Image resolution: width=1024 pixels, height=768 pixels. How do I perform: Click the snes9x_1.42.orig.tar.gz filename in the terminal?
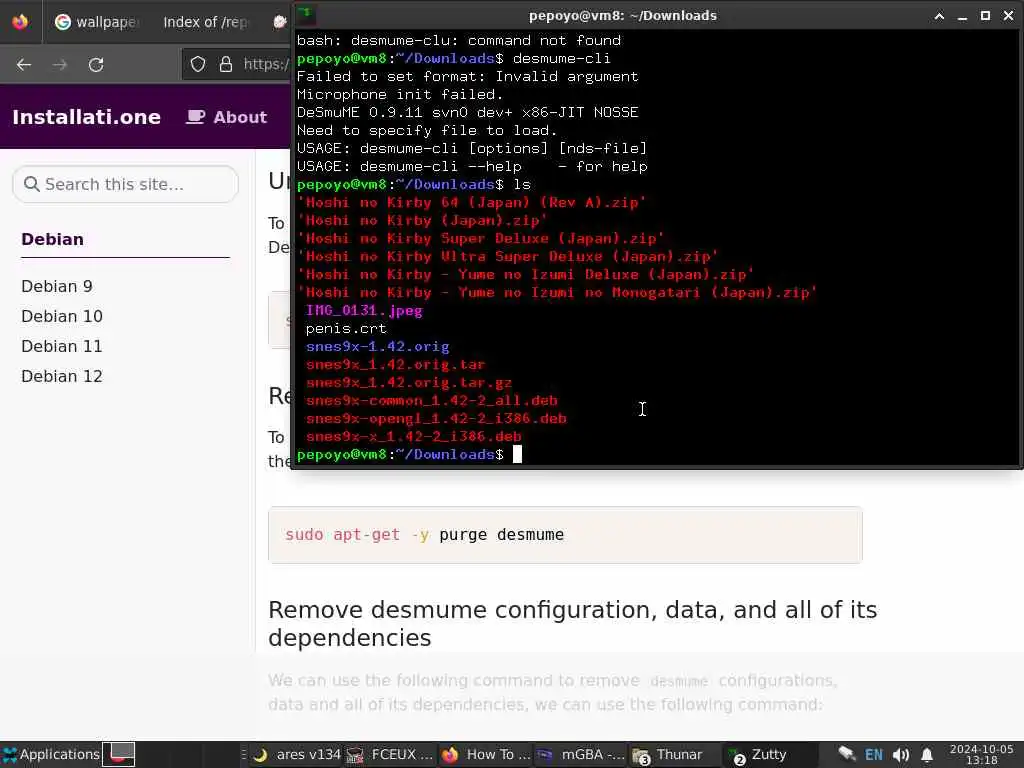409,383
